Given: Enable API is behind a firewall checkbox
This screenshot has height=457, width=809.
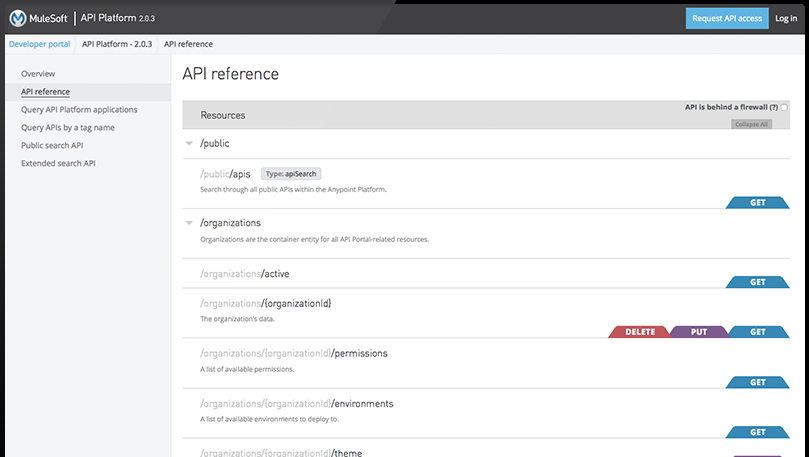Looking at the screenshot, I should [x=784, y=107].
